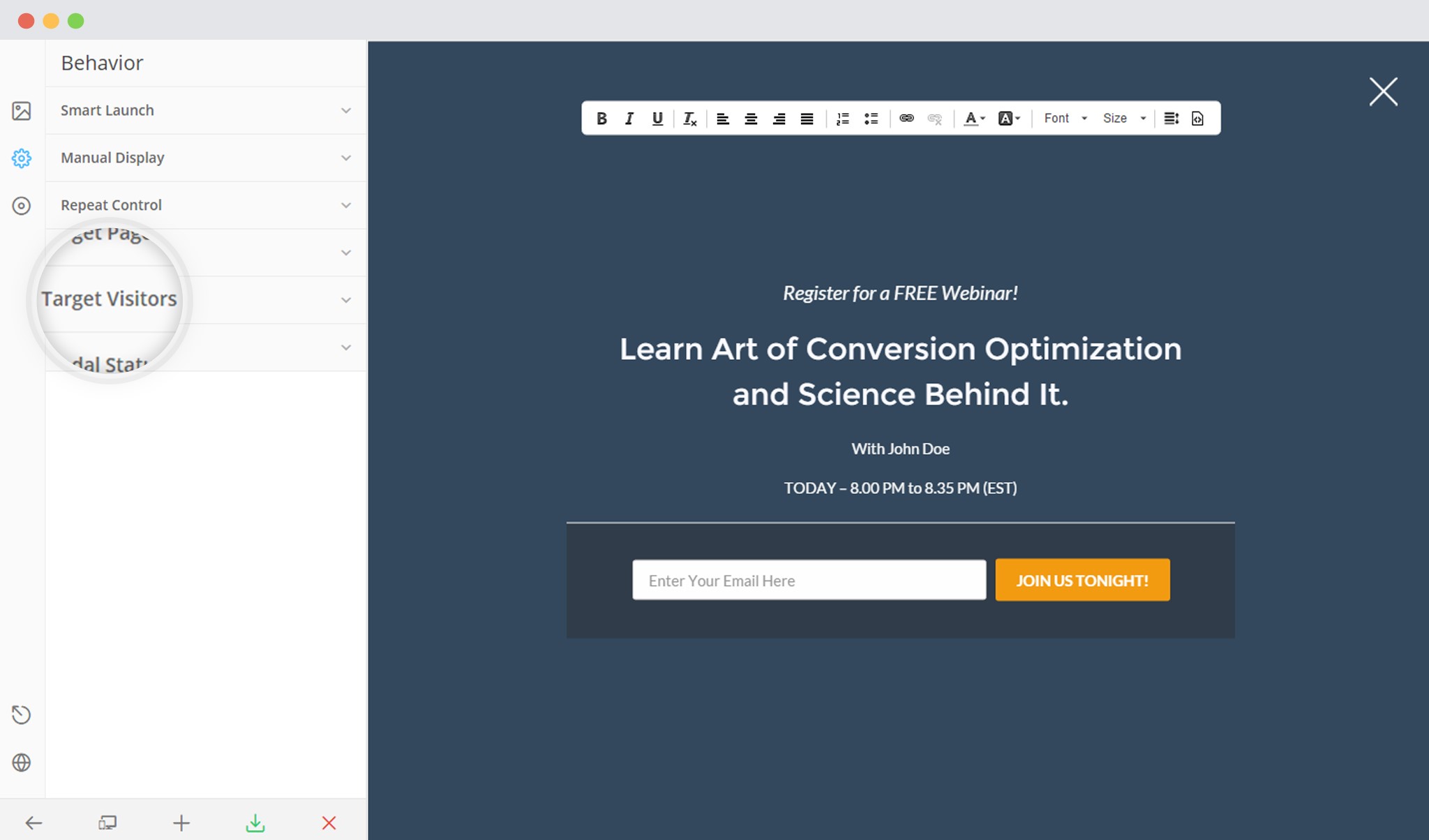Viewport: 1429px width, 840px height.
Task: Click the Enter Your Email Here field
Action: coord(808,579)
